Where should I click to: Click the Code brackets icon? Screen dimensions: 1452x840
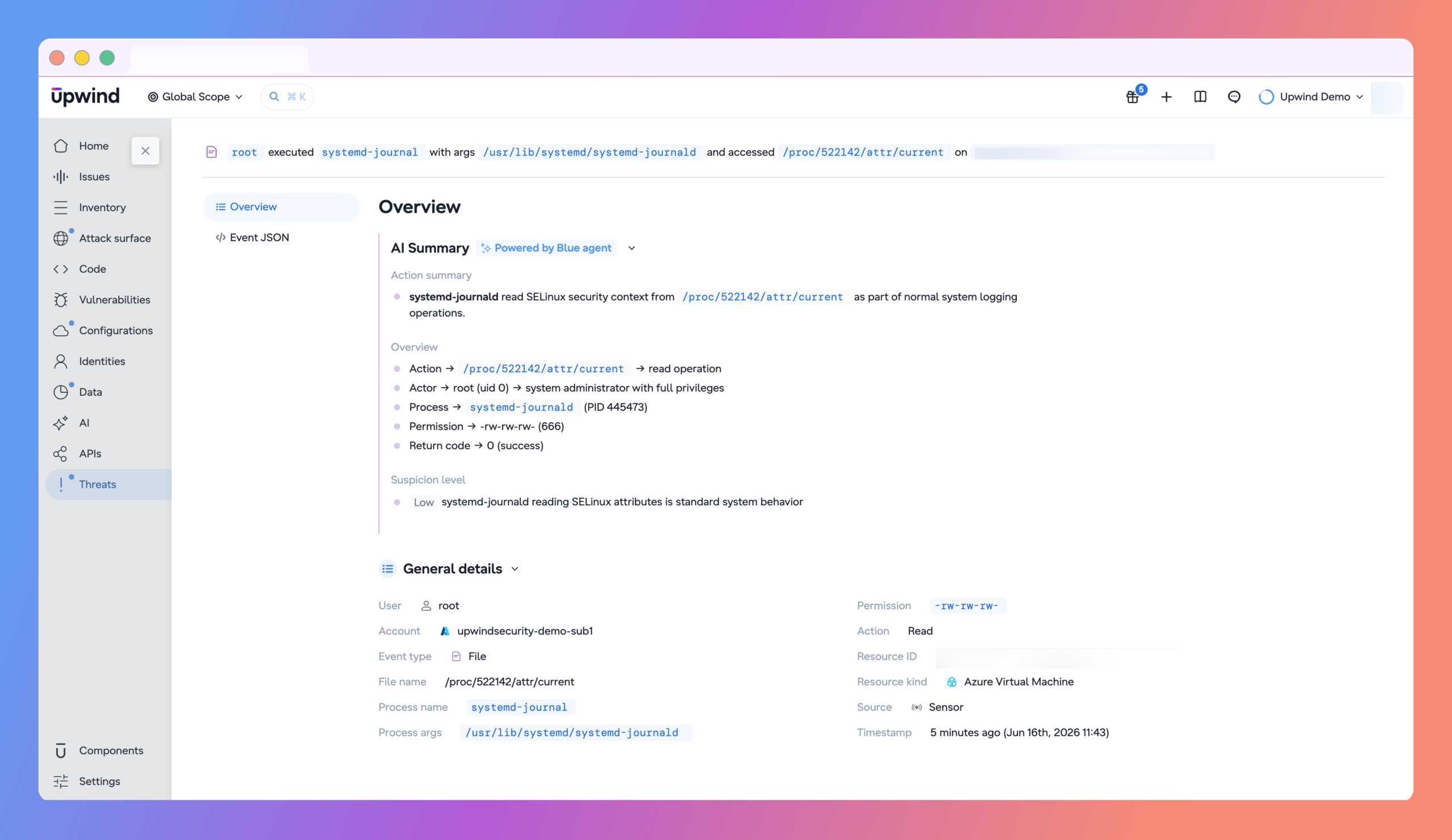61,269
